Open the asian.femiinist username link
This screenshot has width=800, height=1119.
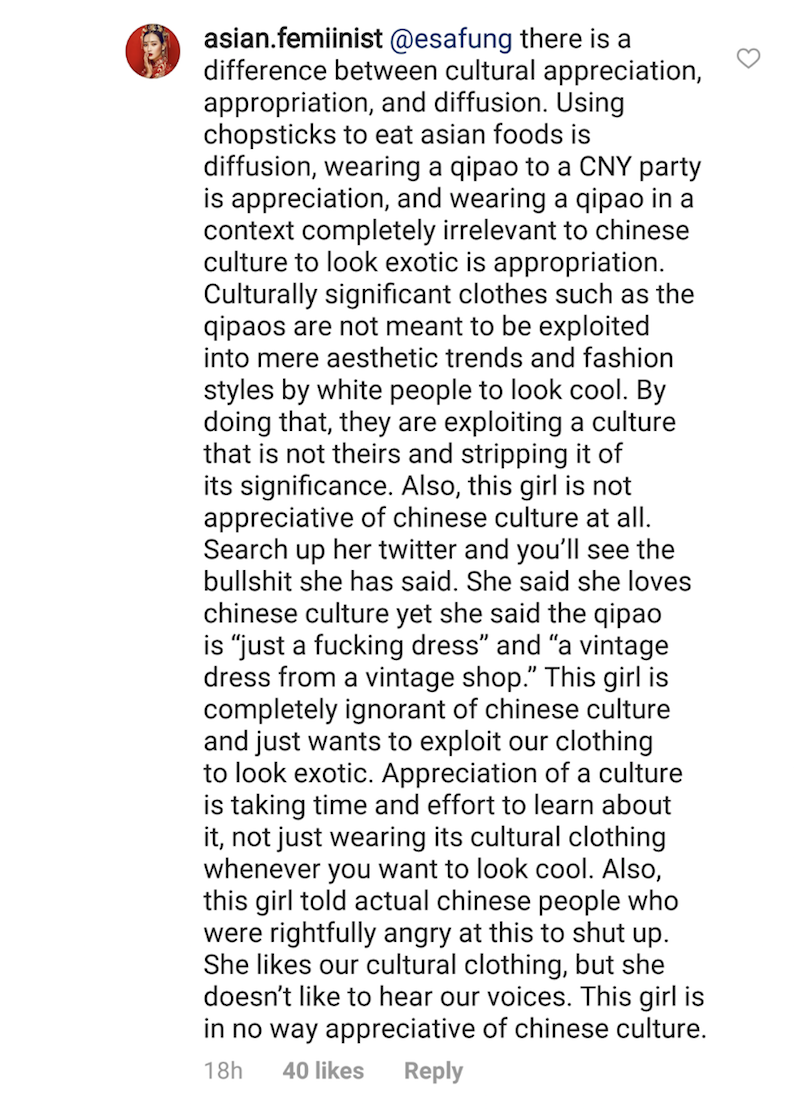tap(293, 39)
